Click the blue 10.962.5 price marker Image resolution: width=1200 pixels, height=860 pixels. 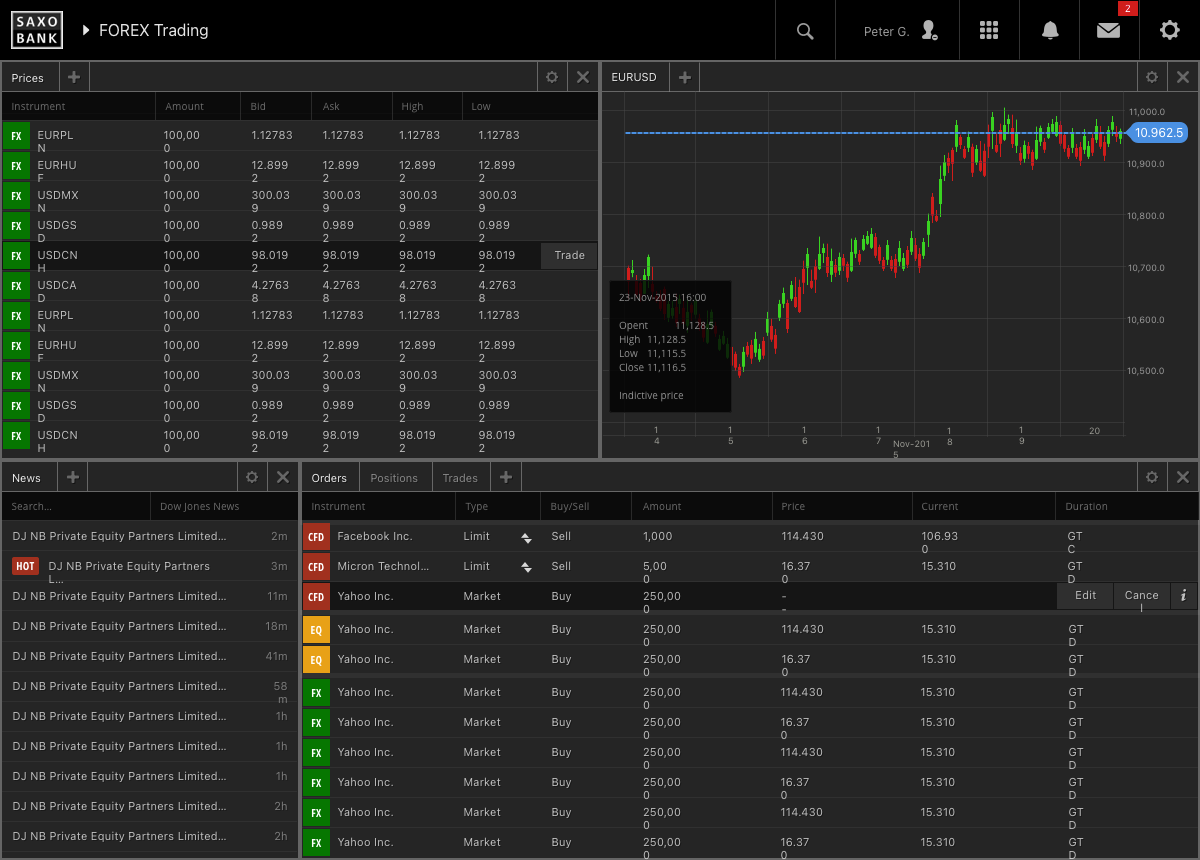click(x=1157, y=132)
